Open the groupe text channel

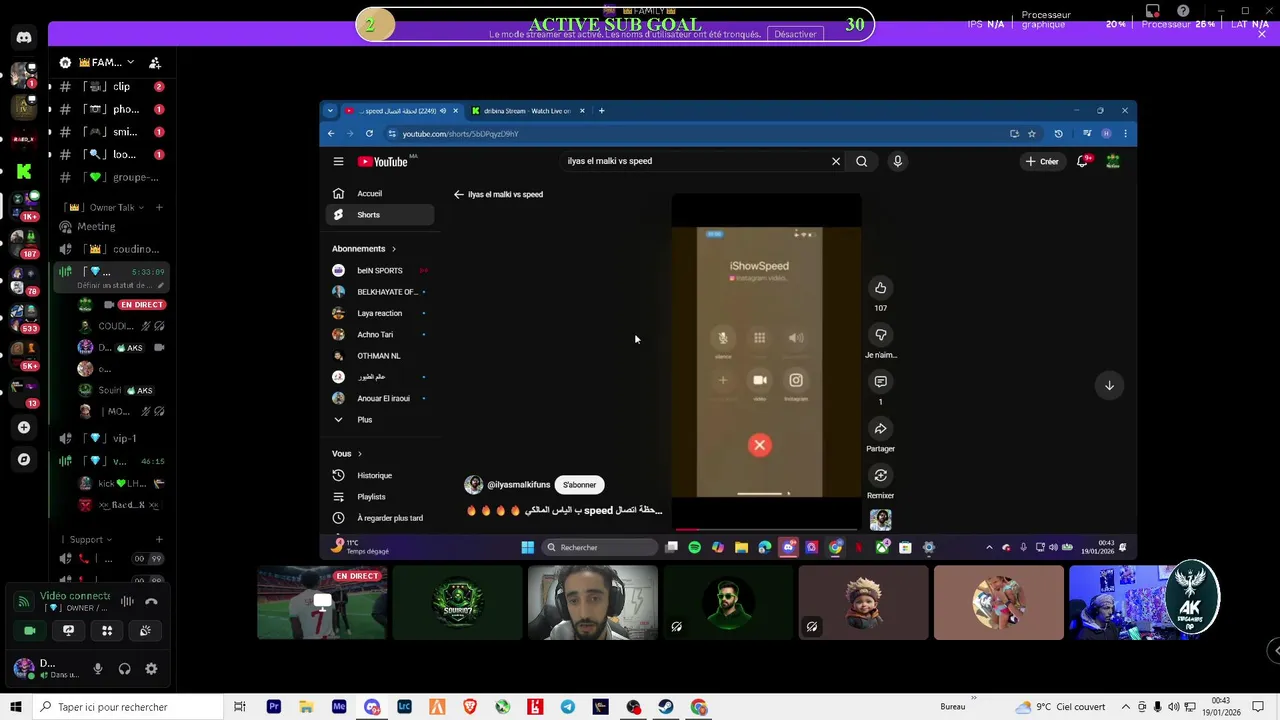[110, 177]
